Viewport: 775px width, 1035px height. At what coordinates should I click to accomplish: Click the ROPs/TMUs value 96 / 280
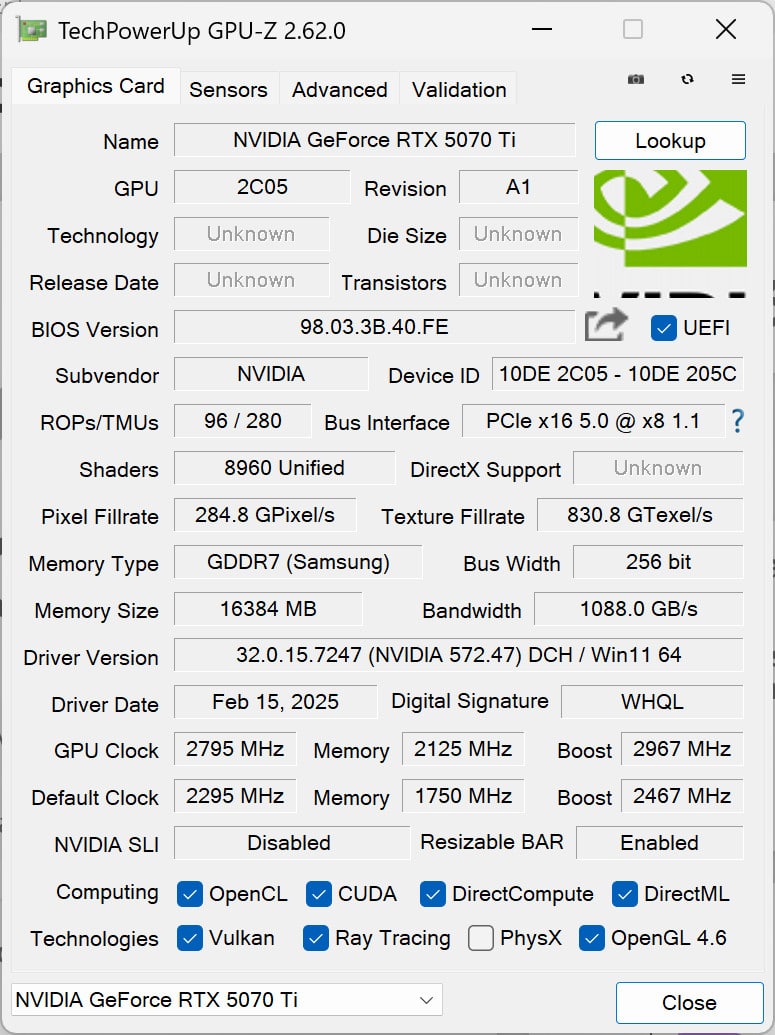point(242,420)
